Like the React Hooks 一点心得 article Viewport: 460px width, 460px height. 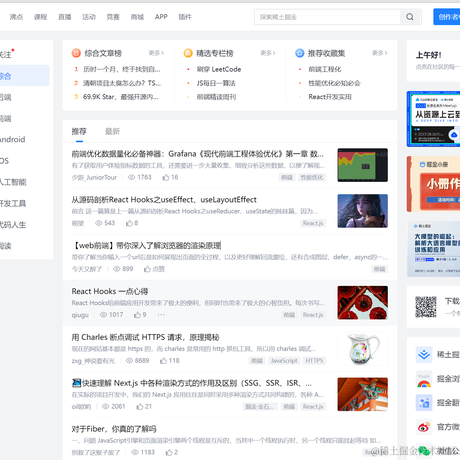(x=137, y=315)
